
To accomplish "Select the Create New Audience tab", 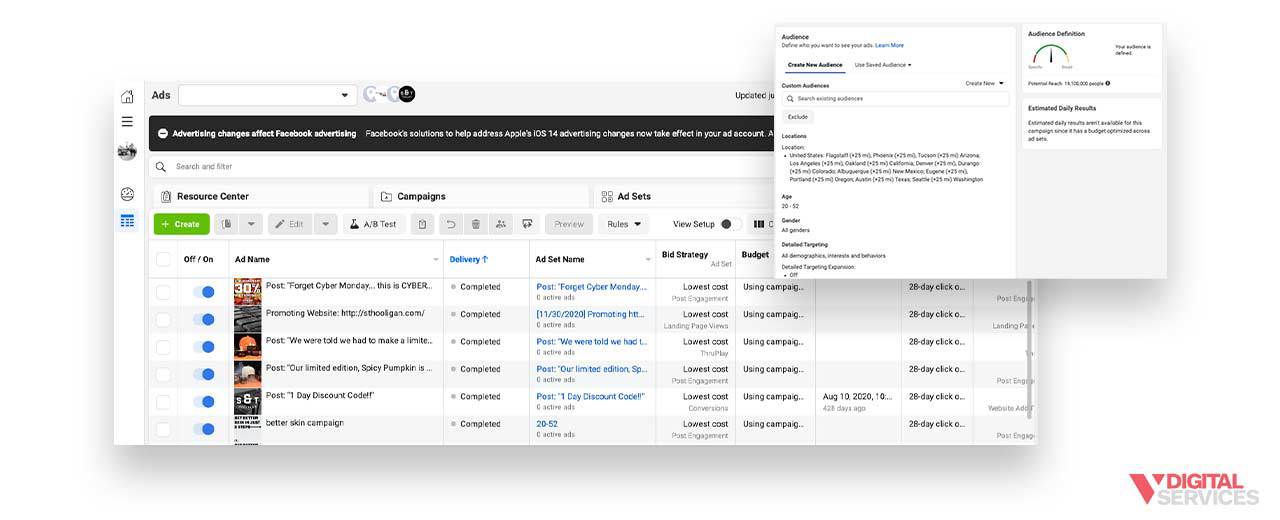I will 814,65.
